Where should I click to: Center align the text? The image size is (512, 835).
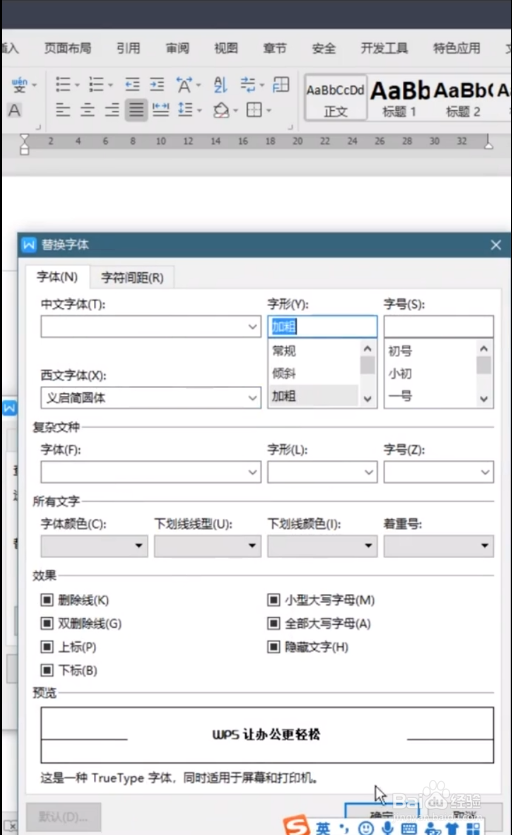pyautogui.click(x=87, y=110)
